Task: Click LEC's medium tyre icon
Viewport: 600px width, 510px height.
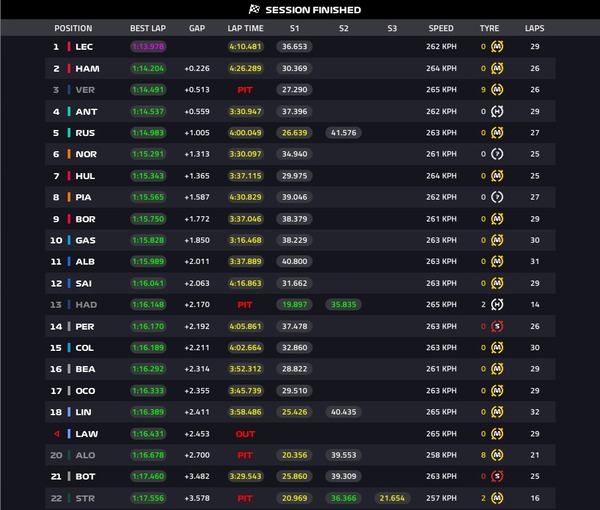Action: [x=497, y=47]
